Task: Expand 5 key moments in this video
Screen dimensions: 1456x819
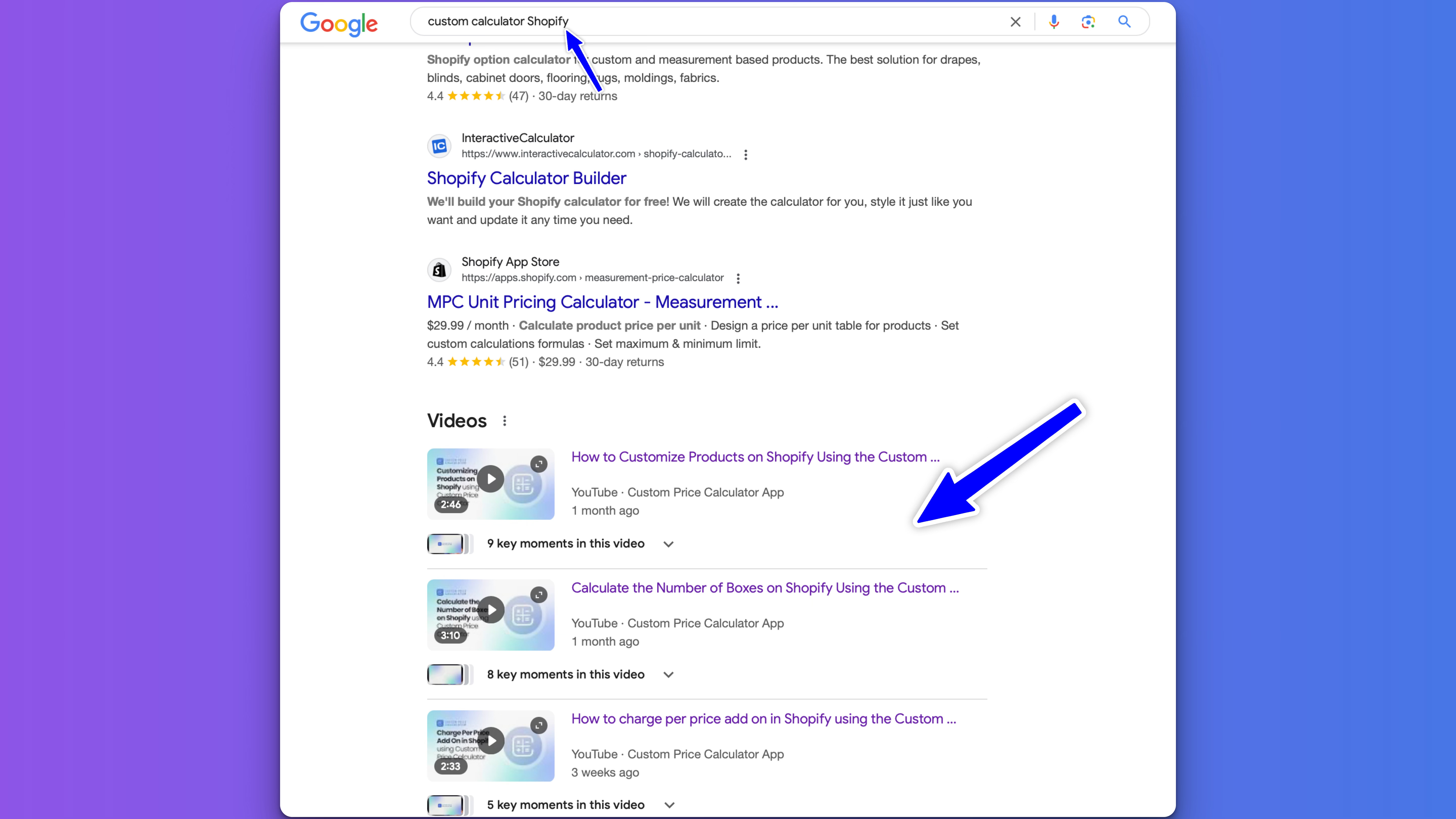Action: [x=669, y=805]
